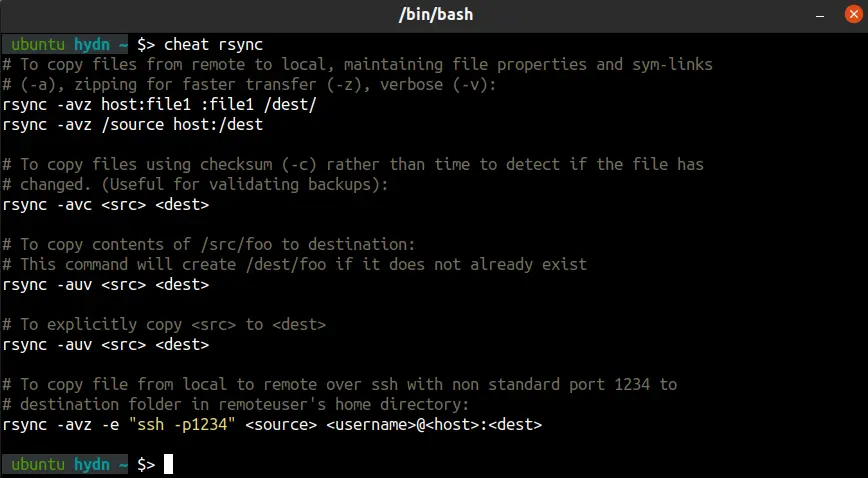Click the "rsync -avz /source host:/dest" line
868x478 pixels.
click(132, 124)
